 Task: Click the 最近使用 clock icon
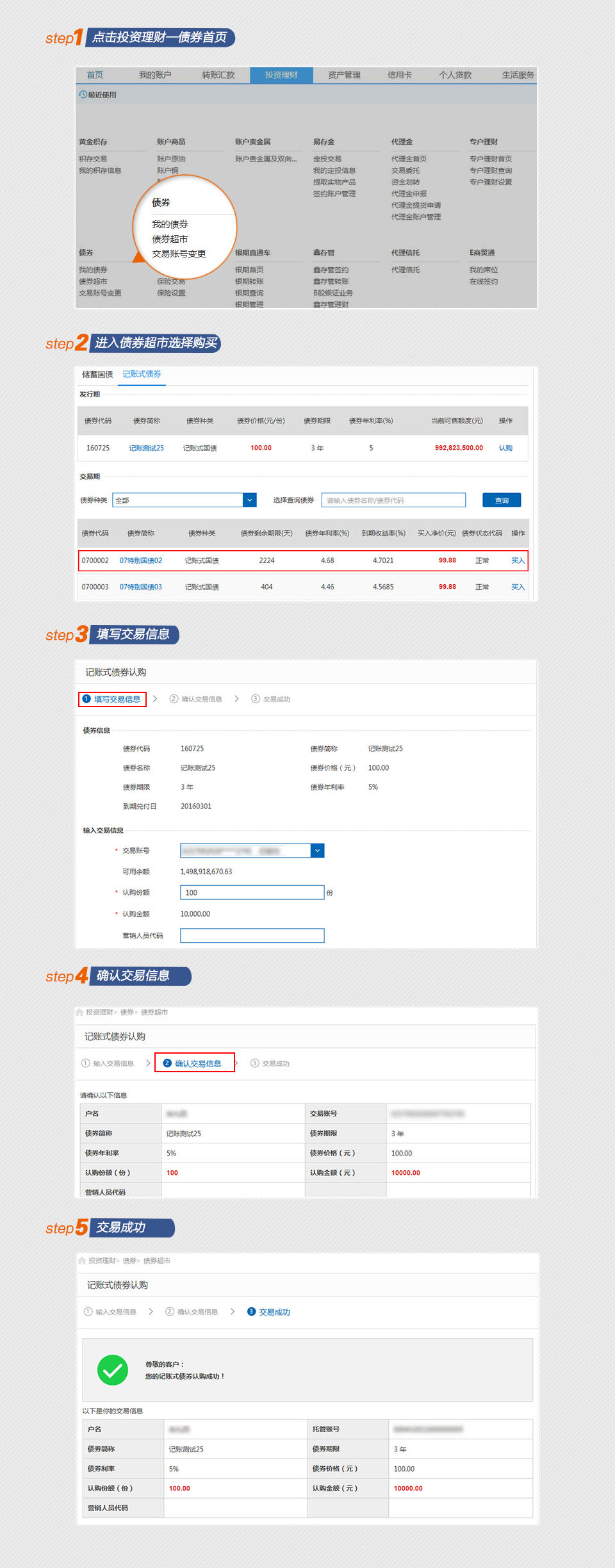(83, 95)
